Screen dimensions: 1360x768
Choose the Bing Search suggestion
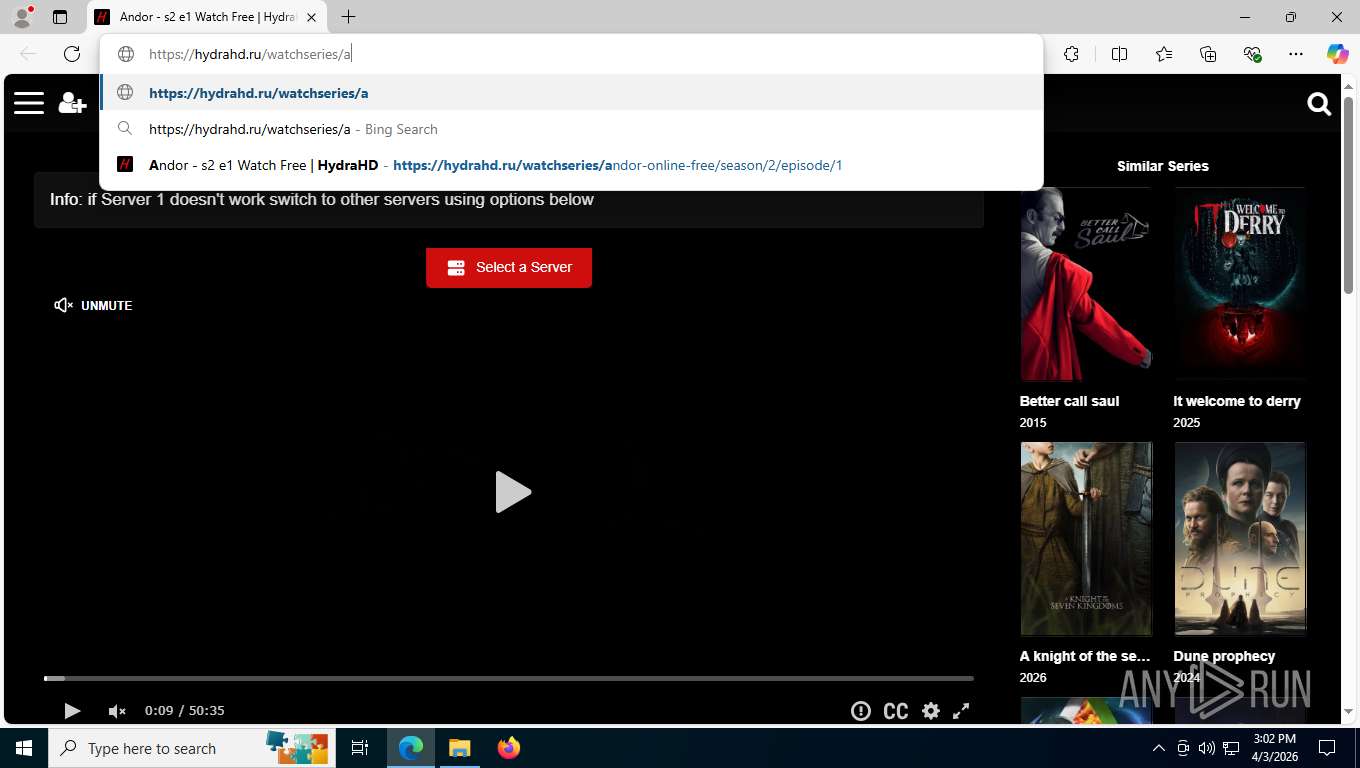click(x=571, y=129)
